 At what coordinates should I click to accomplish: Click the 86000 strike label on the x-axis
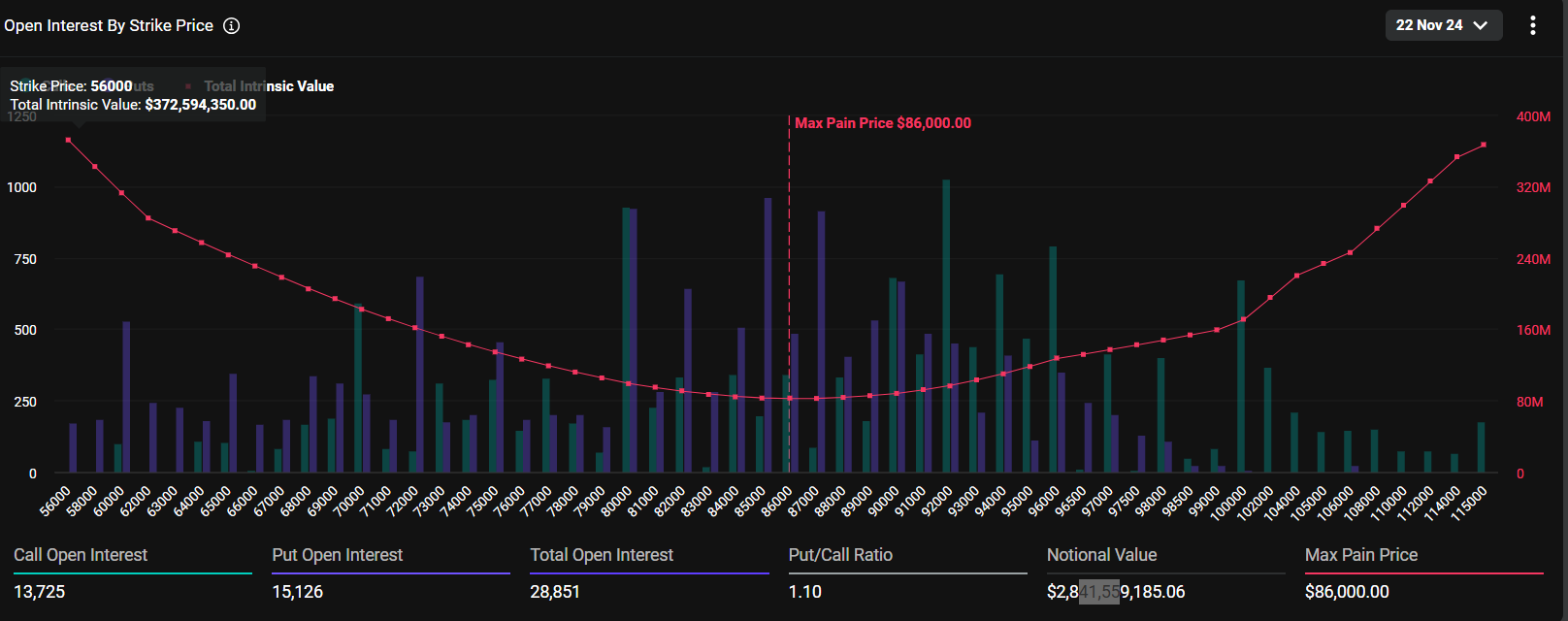[776, 502]
